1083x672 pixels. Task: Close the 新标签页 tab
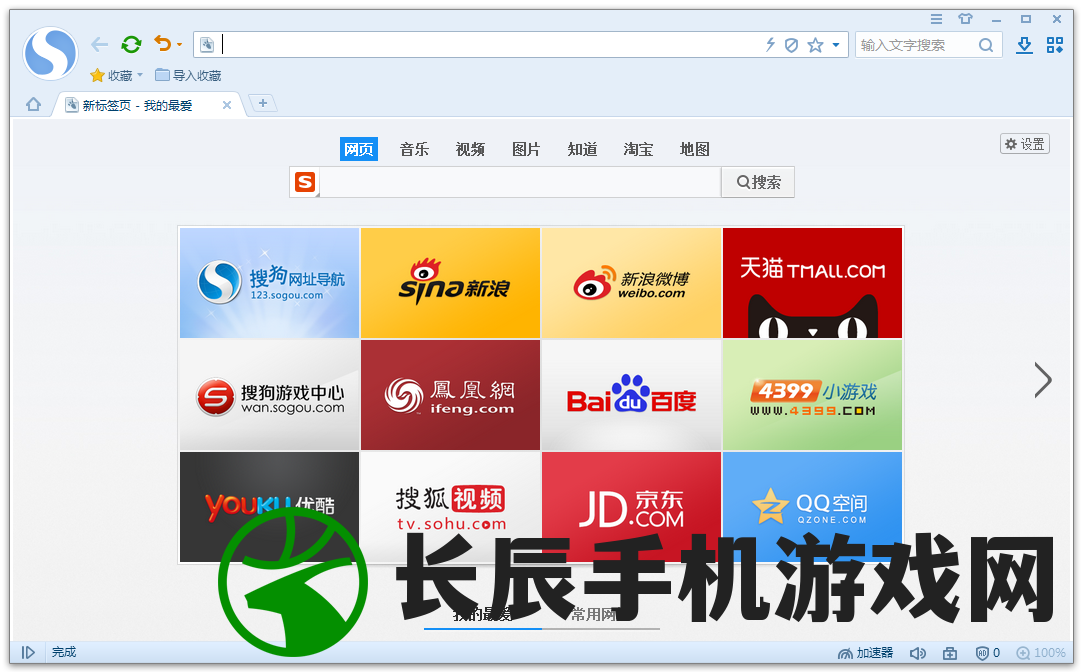tap(227, 105)
